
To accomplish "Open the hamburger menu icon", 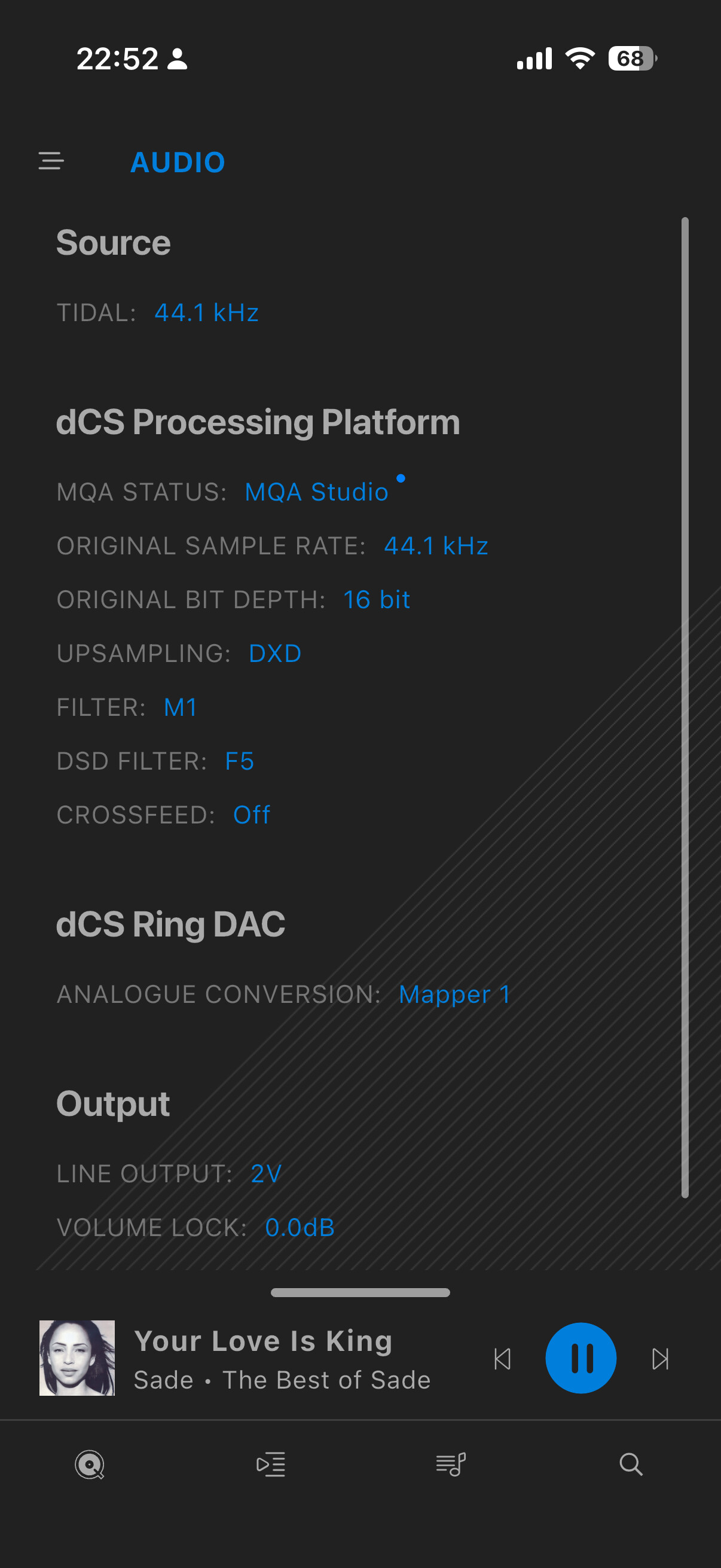I will [x=51, y=161].
